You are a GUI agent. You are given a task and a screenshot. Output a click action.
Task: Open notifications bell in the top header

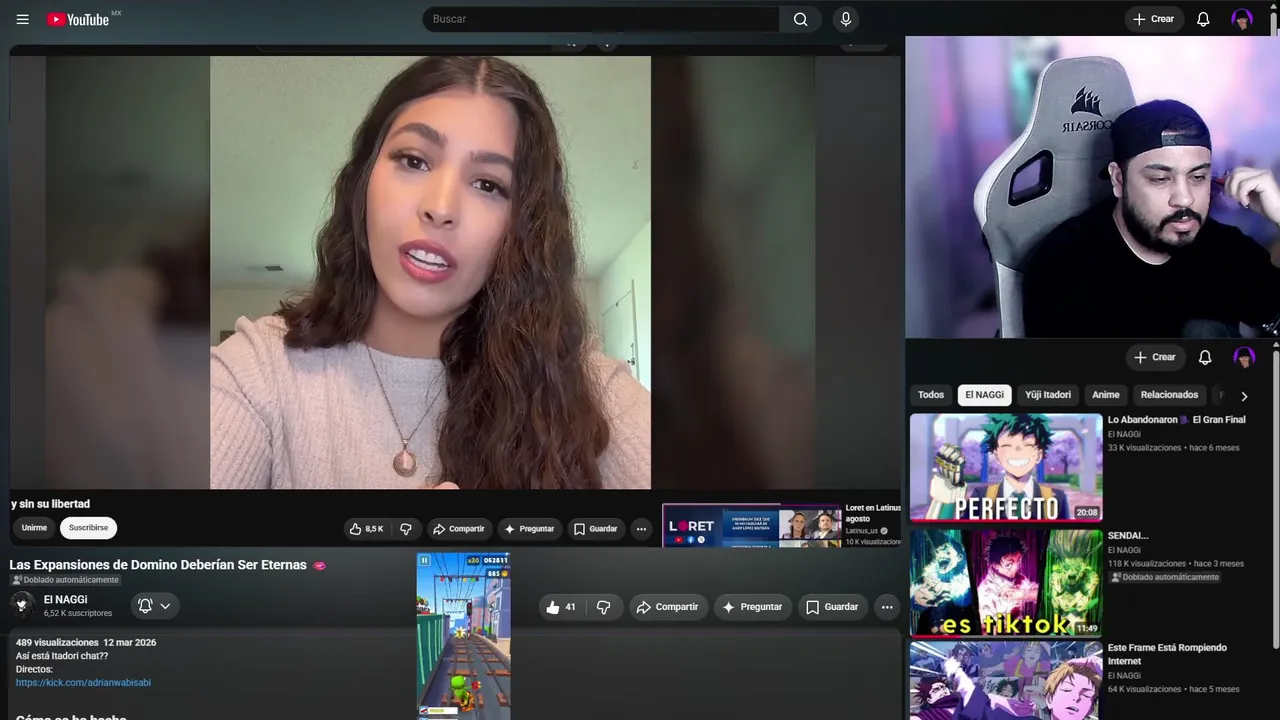tap(1203, 19)
